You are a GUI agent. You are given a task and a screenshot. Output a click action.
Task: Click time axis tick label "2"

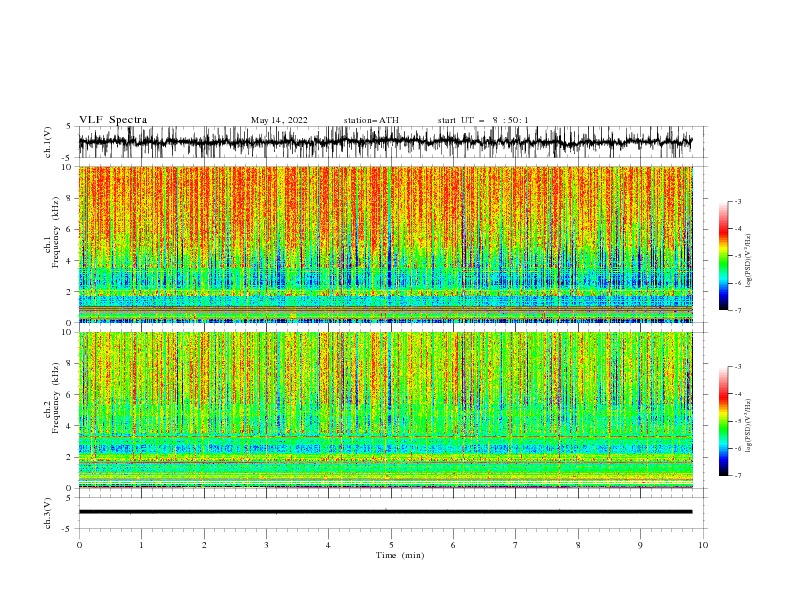pyautogui.click(x=204, y=545)
